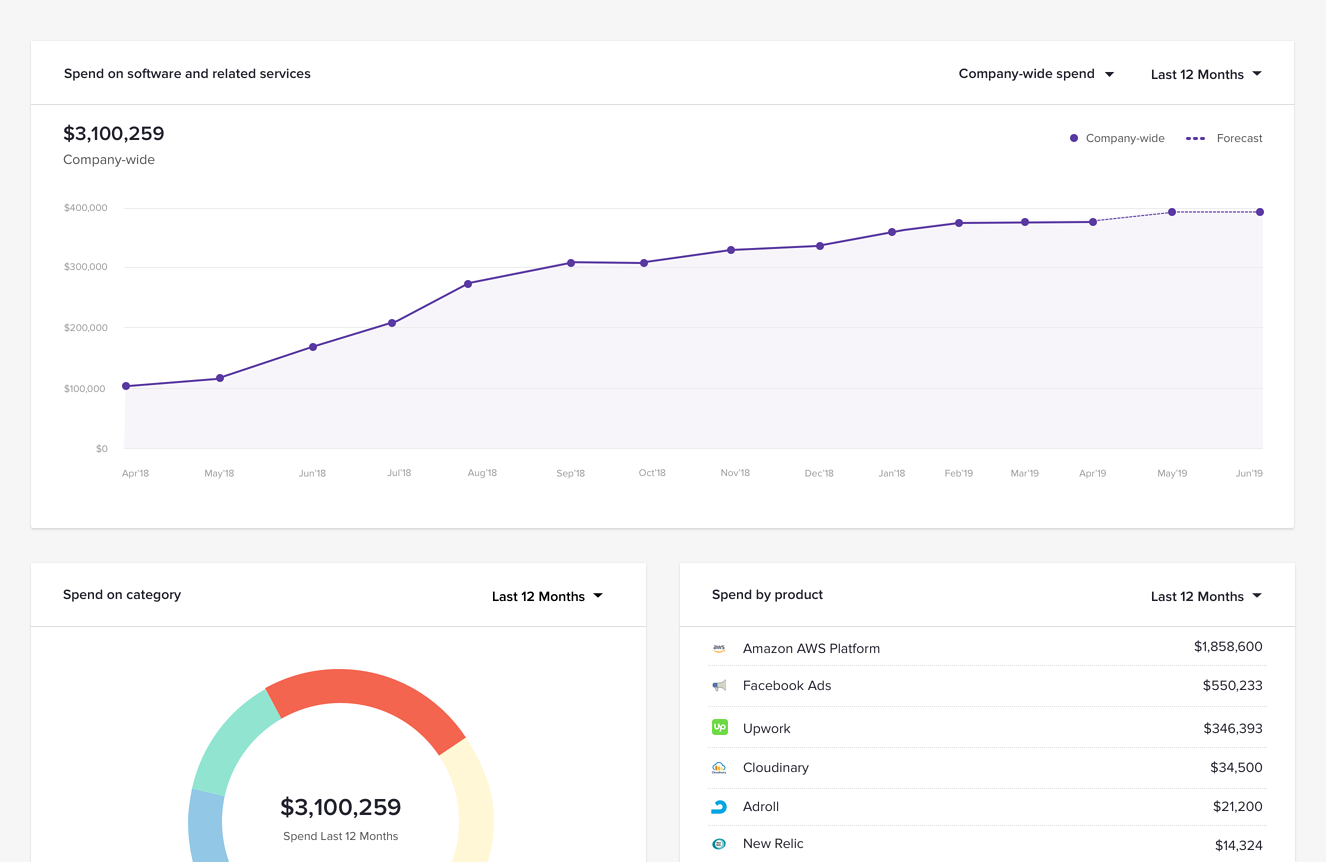Click the Feb'19 data point on chart
1326x862 pixels.
(x=959, y=223)
